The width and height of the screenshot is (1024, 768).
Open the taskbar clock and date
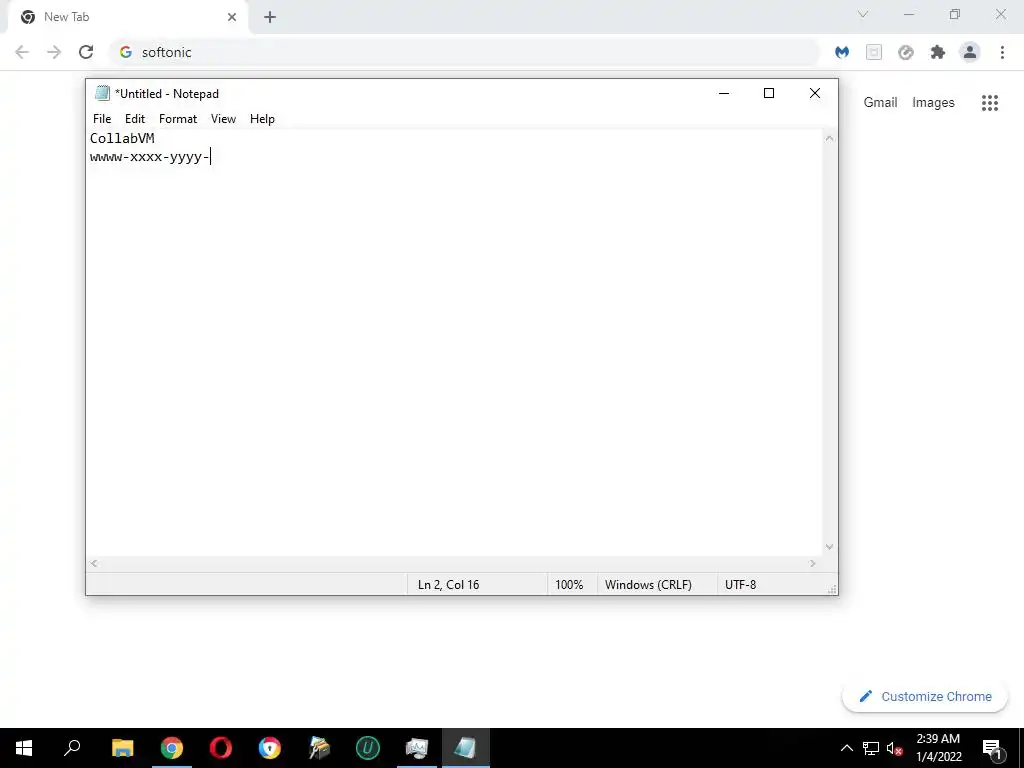pos(938,748)
